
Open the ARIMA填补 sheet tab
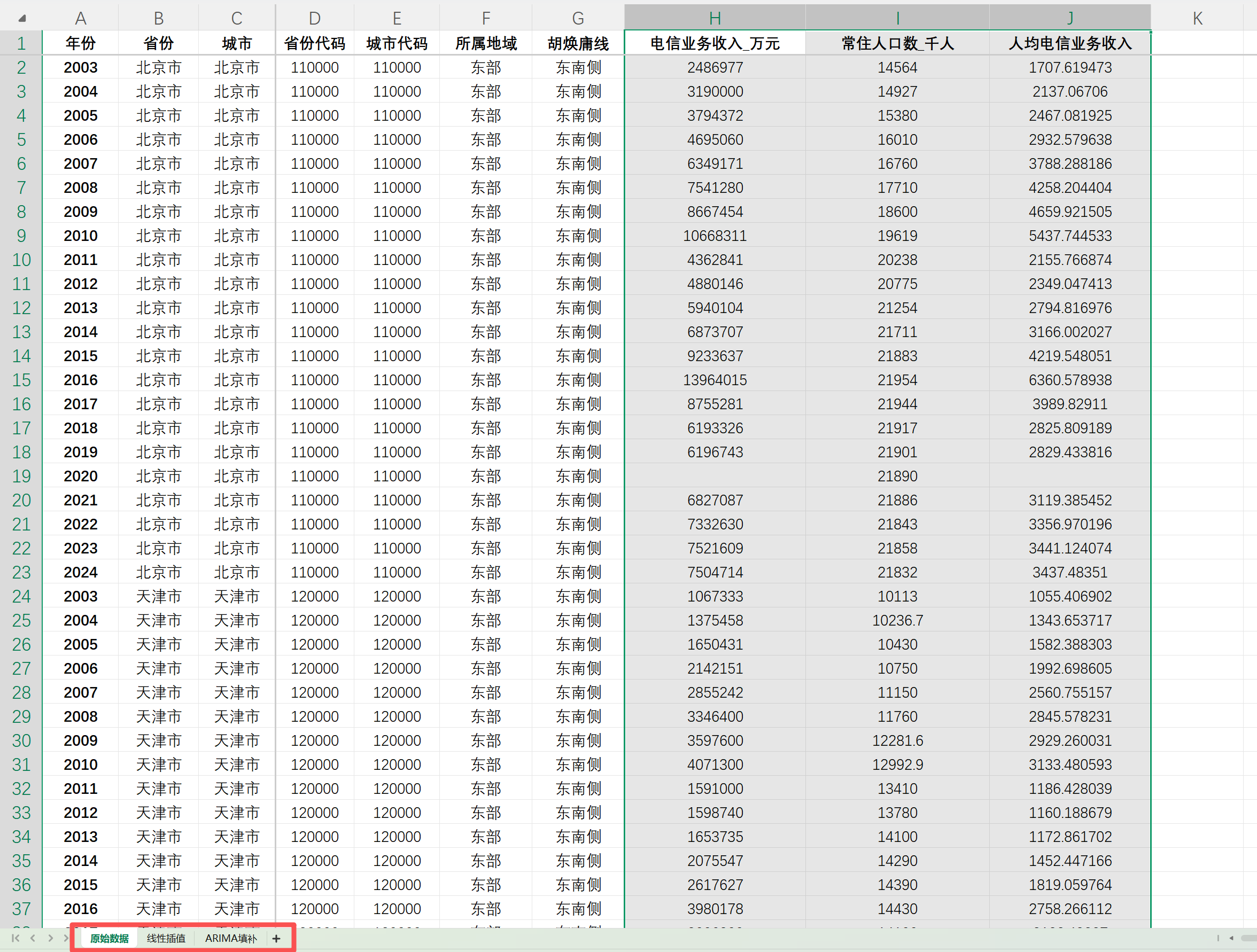coord(231,938)
